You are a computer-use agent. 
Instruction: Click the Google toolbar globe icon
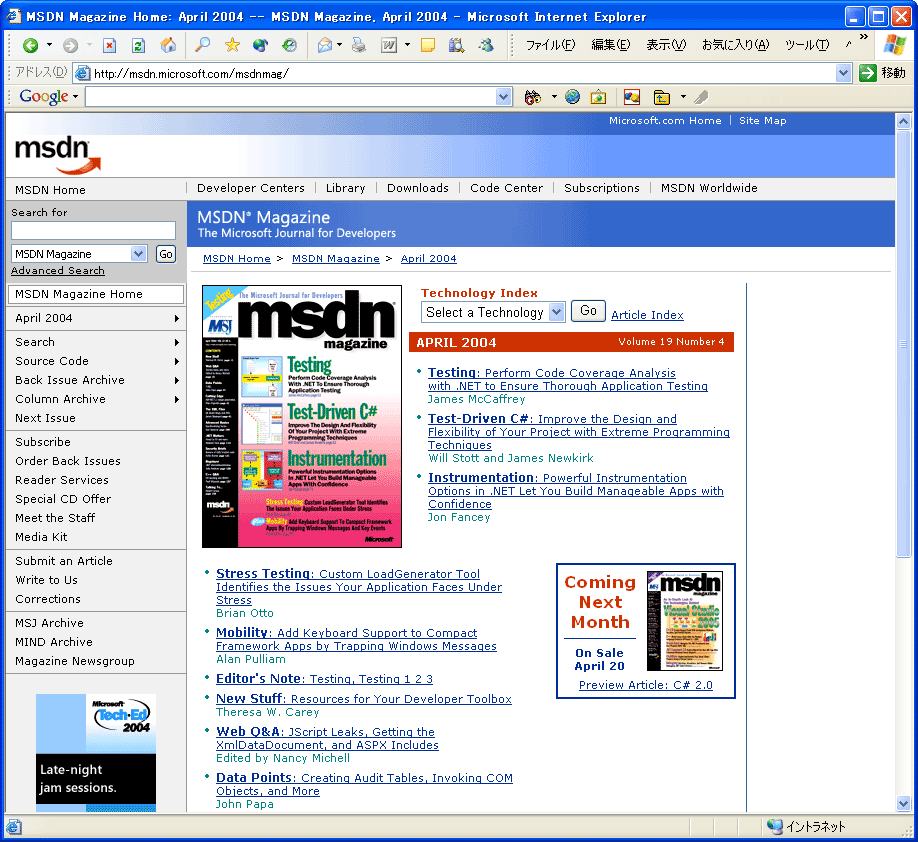573,97
